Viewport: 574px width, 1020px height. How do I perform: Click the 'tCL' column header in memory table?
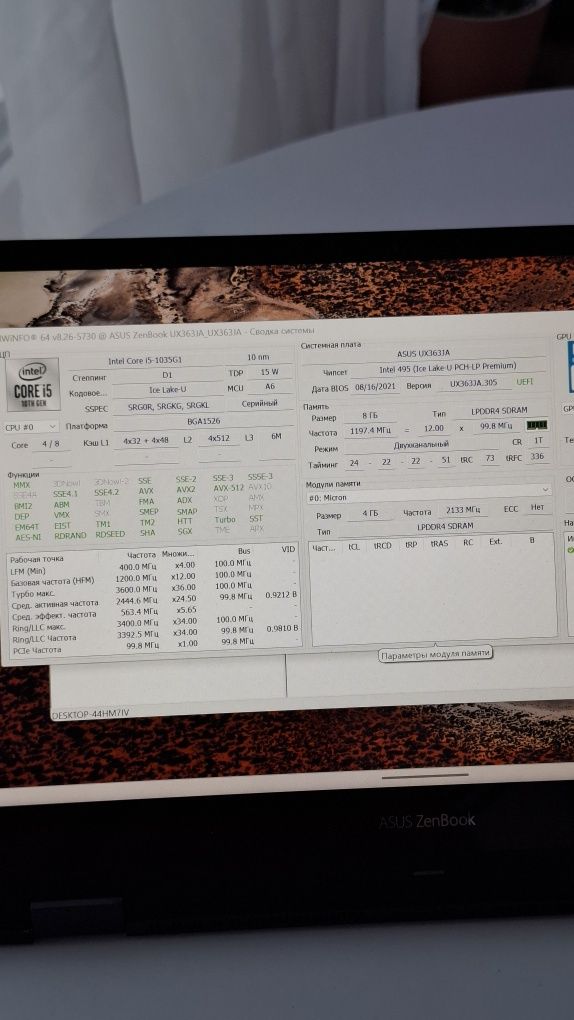(x=354, y=546)
